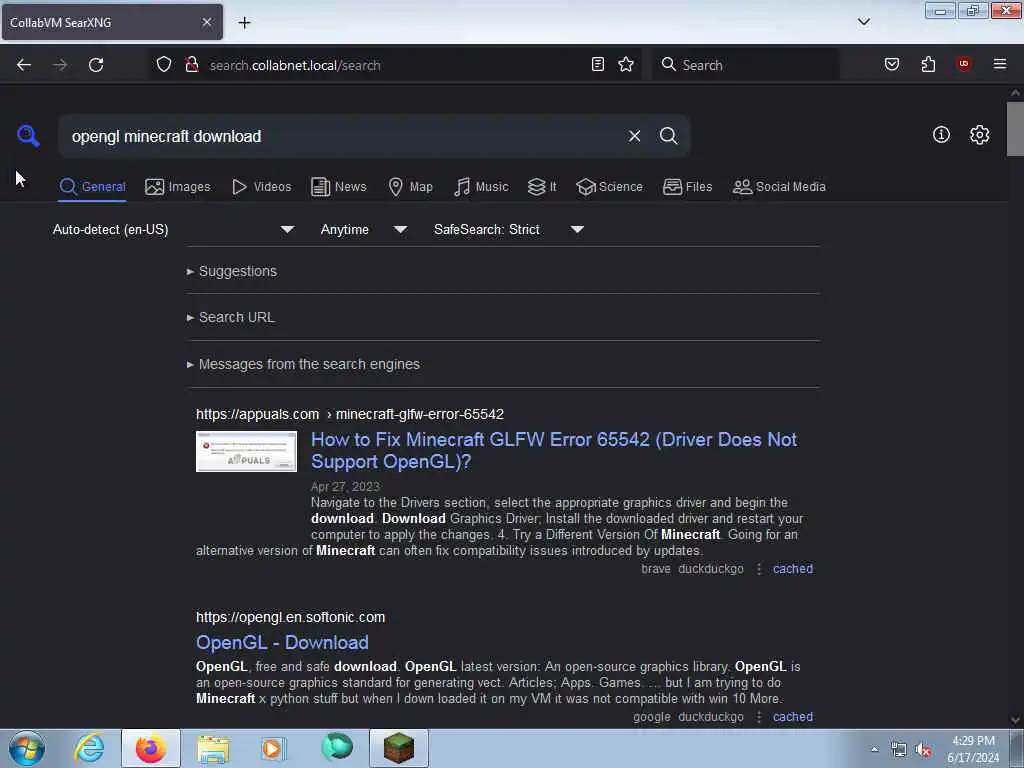Open cached copy of the softonic result
Screen dimensions: 1024x768
click(x=793, y=717)
